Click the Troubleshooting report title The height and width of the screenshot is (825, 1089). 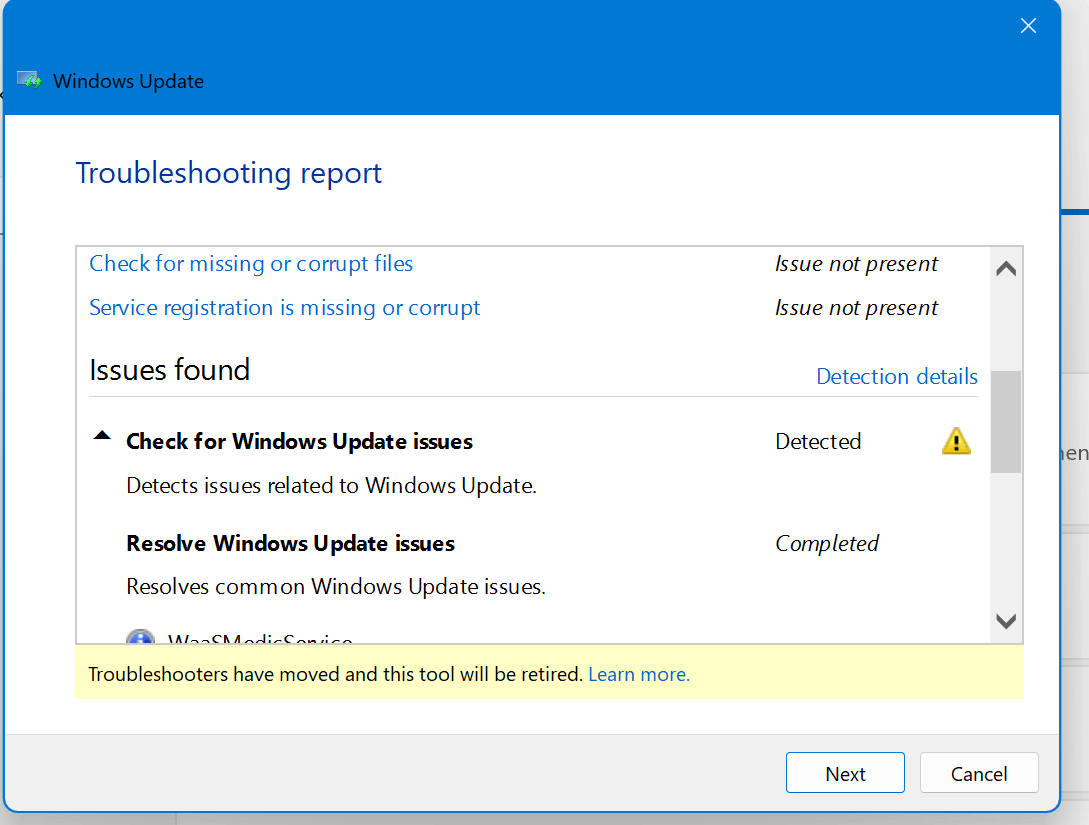[x=228, y=173]
